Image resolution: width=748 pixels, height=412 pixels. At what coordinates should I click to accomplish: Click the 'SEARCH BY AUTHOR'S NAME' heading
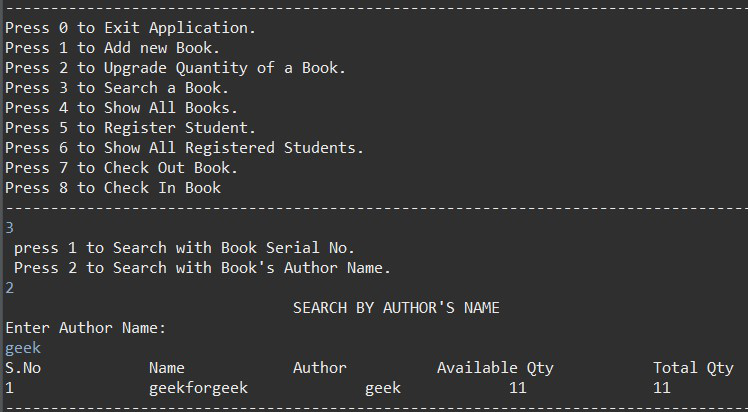coord(396,309)
